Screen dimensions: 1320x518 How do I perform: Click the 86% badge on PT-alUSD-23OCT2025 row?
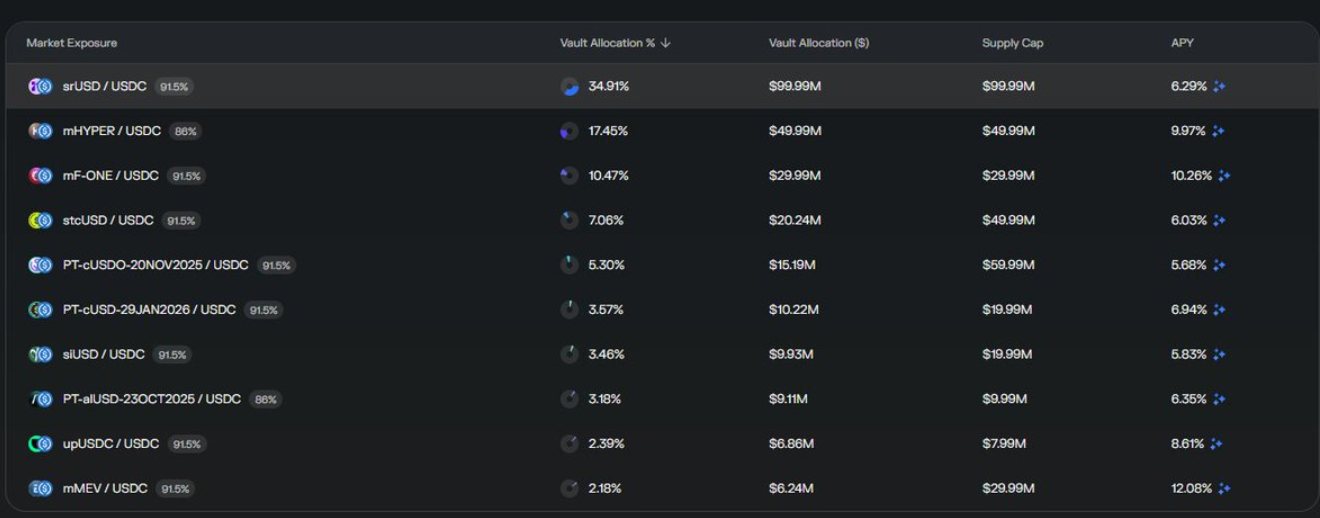point(266,399)
